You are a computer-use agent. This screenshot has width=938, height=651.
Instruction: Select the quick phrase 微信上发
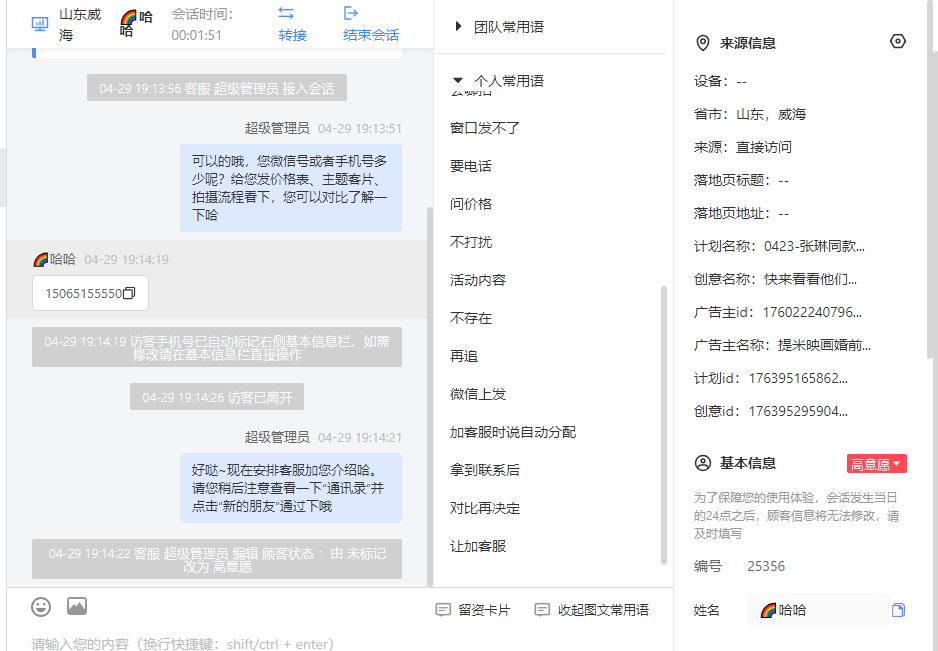tap(478, 394)
